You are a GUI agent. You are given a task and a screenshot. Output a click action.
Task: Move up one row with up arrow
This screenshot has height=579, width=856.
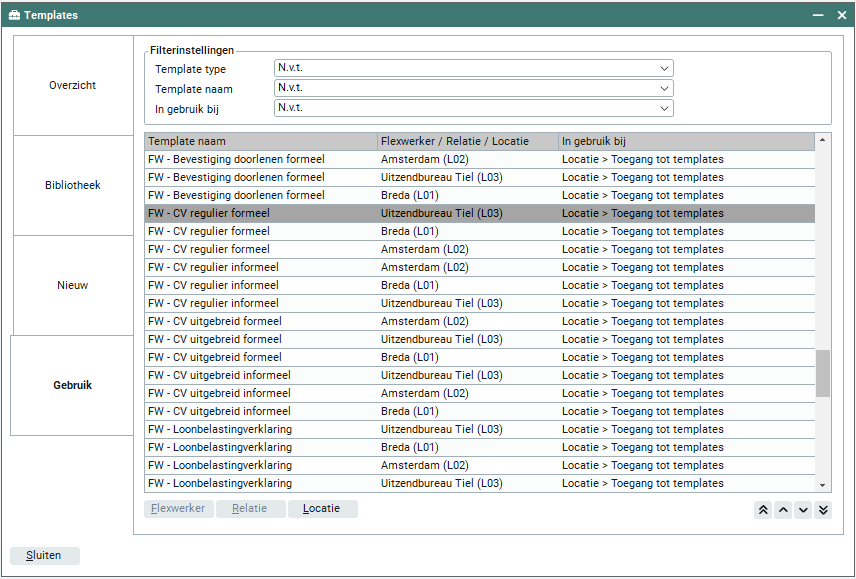[x=783, y=510]
